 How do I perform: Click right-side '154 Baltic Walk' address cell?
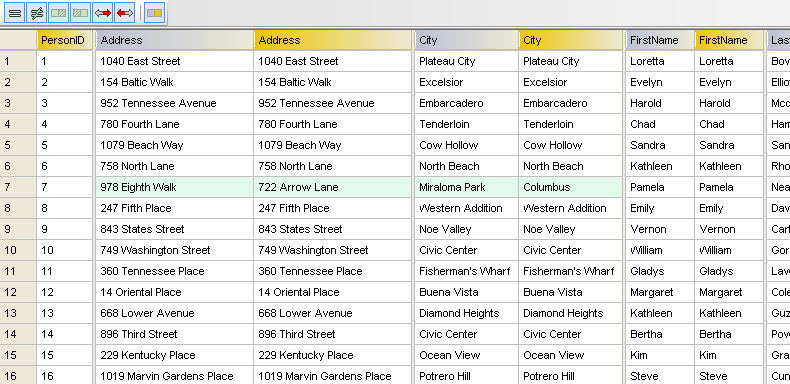333,82
